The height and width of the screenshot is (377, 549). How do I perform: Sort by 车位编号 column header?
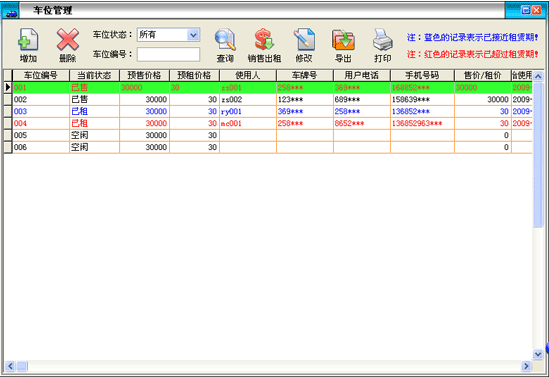[x=41, y=75]
